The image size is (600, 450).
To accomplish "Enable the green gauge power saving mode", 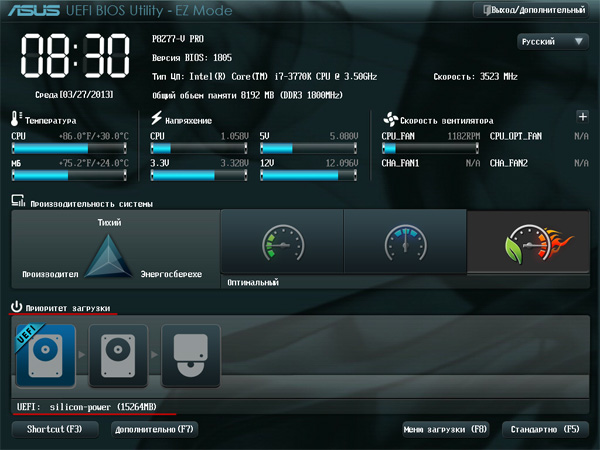I will (281, 243).
